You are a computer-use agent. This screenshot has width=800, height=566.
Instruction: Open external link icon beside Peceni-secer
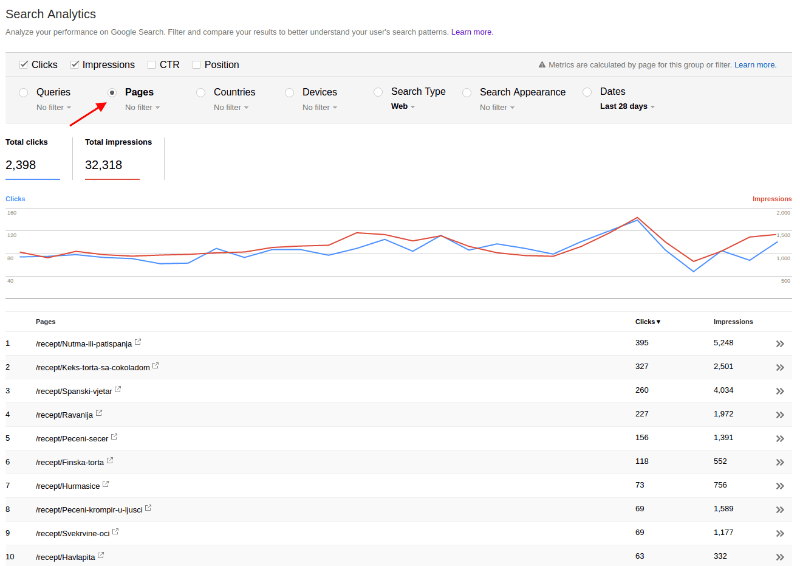coord(114,437)
